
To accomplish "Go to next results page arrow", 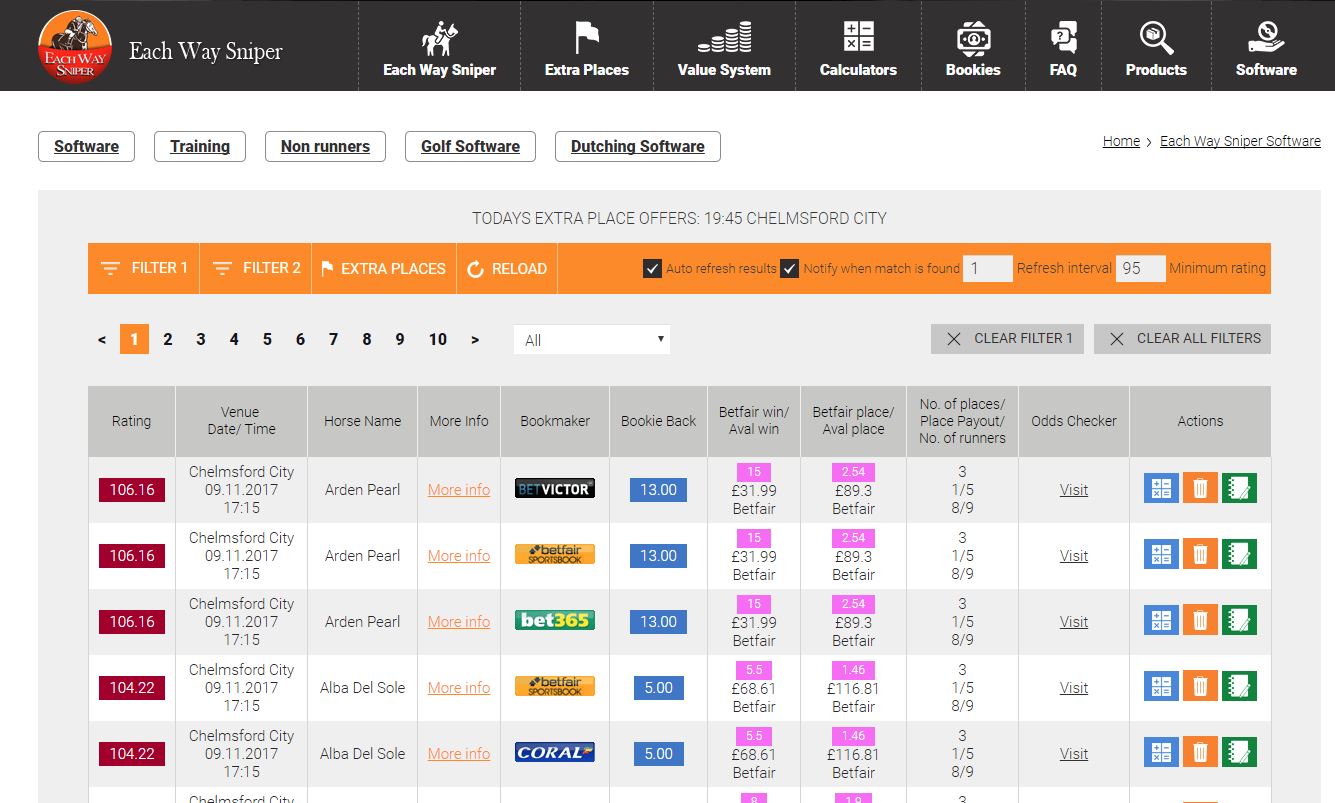I will (475, 339).
